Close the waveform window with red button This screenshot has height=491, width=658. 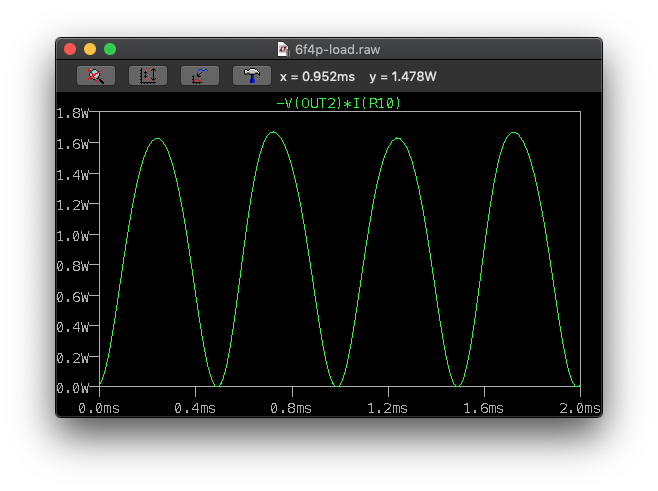[x=70, y=48]
